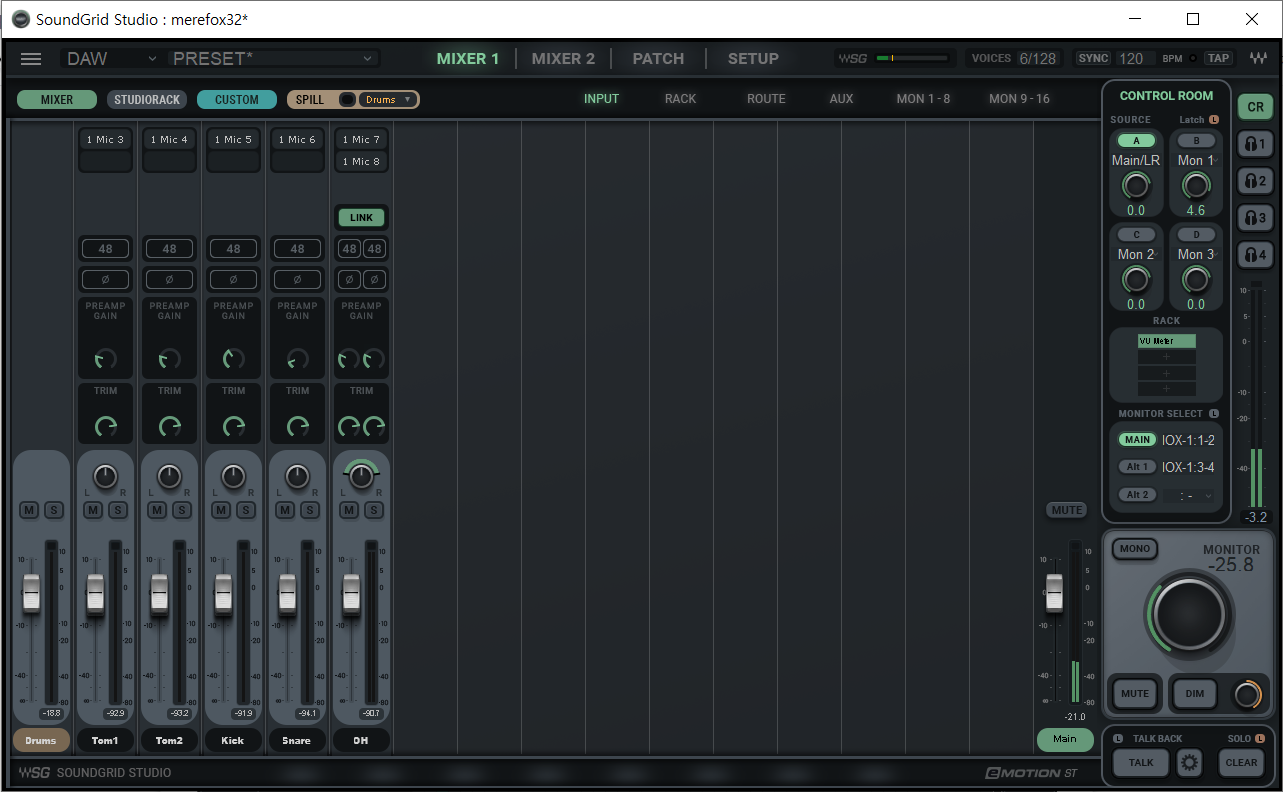Select headphones 1 monitor output
1283x792 pixels.
tap(1255, 144)
